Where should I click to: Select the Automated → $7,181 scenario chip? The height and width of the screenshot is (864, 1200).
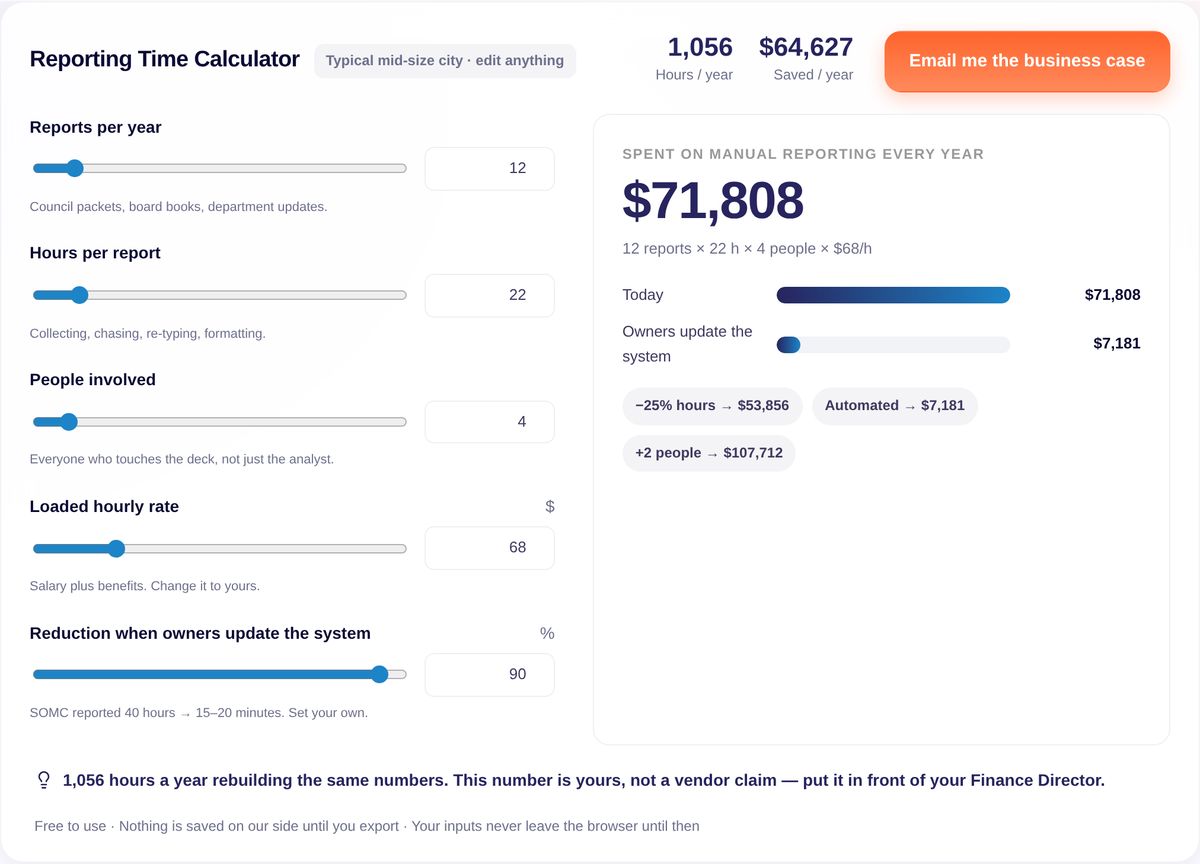coord(895,406)
